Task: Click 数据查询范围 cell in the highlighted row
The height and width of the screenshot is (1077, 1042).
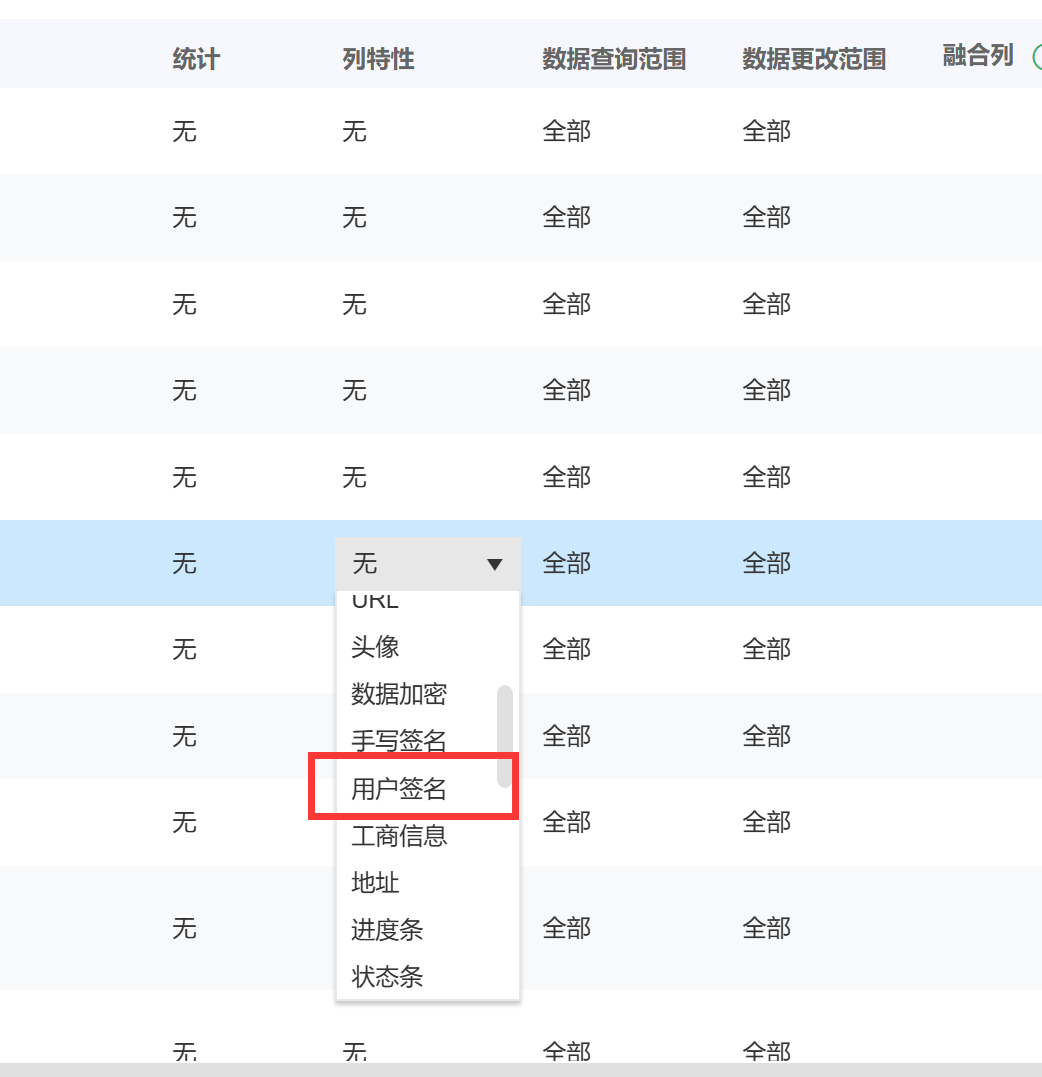Action: [x=567, y=564]
